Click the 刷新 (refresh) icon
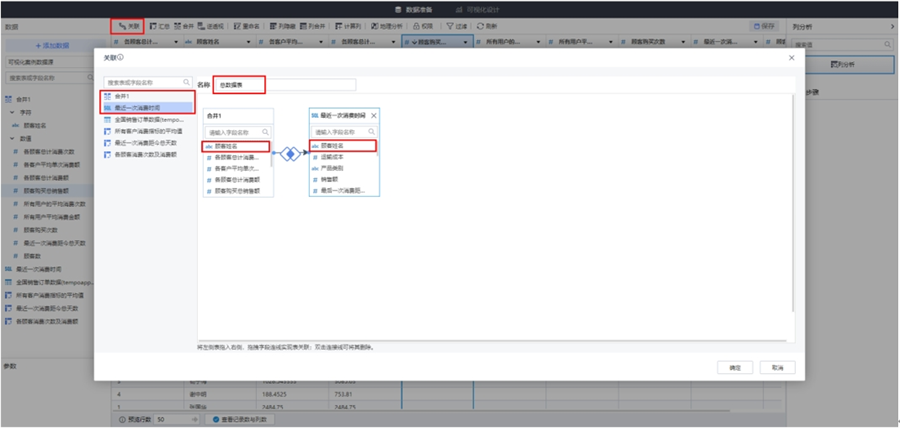This screenshot has width=900, height=428. click(487, 25)
